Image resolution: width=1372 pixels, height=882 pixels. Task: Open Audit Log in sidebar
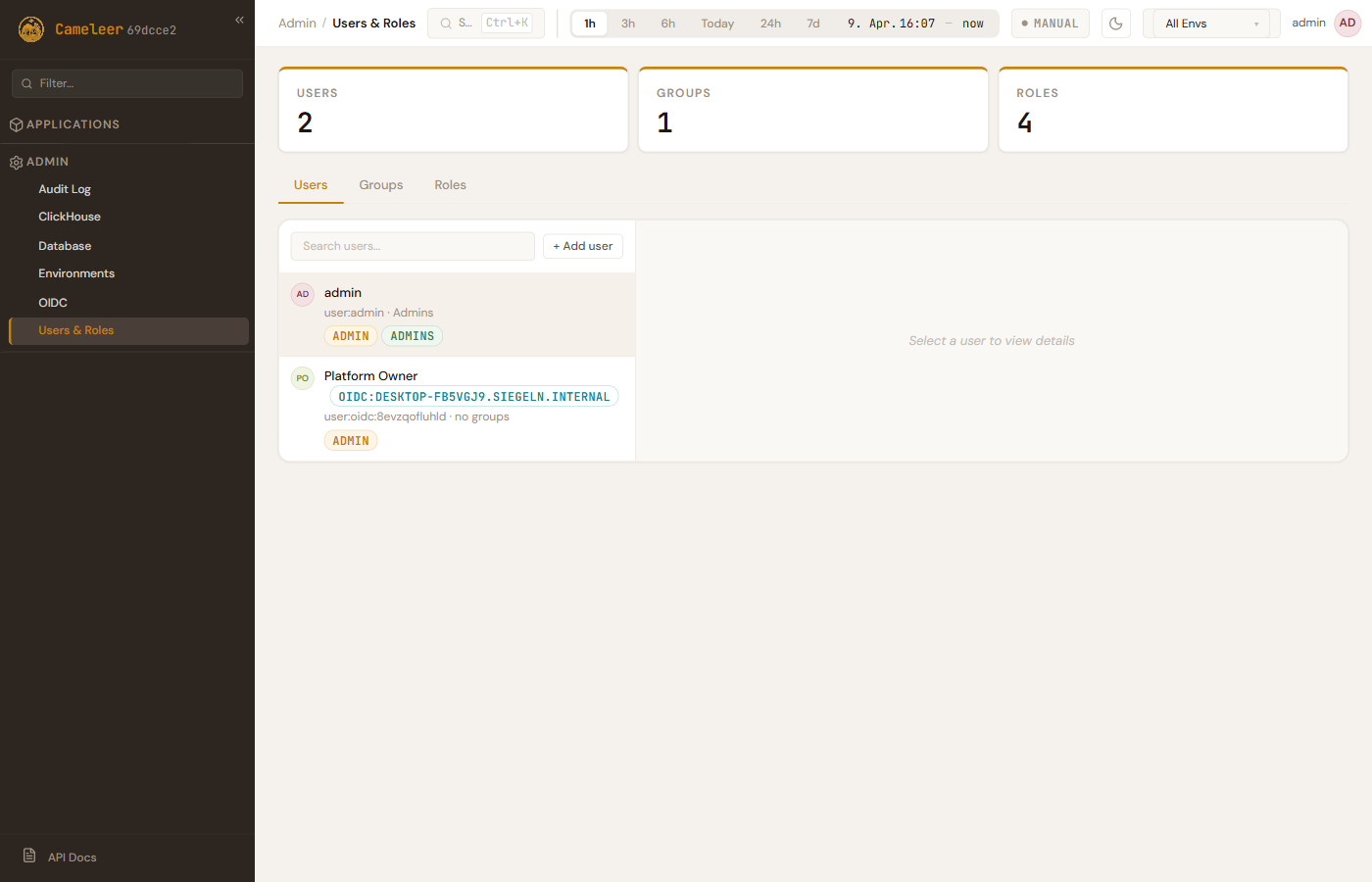(65, 189)
